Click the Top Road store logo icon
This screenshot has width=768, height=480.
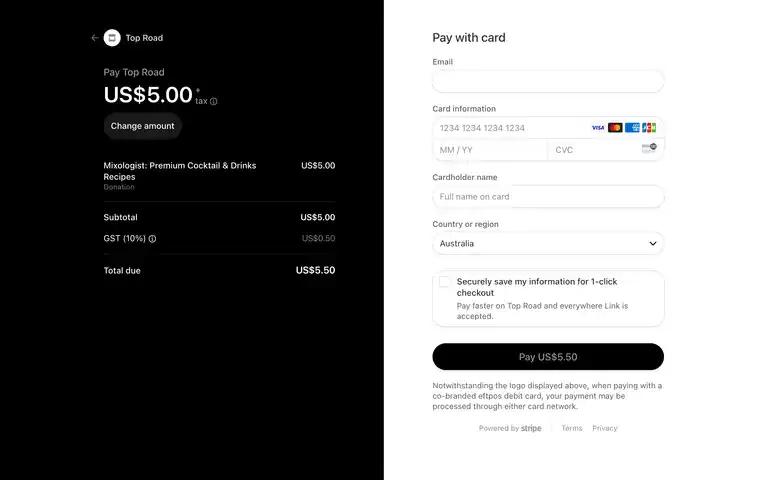(112, 38)
